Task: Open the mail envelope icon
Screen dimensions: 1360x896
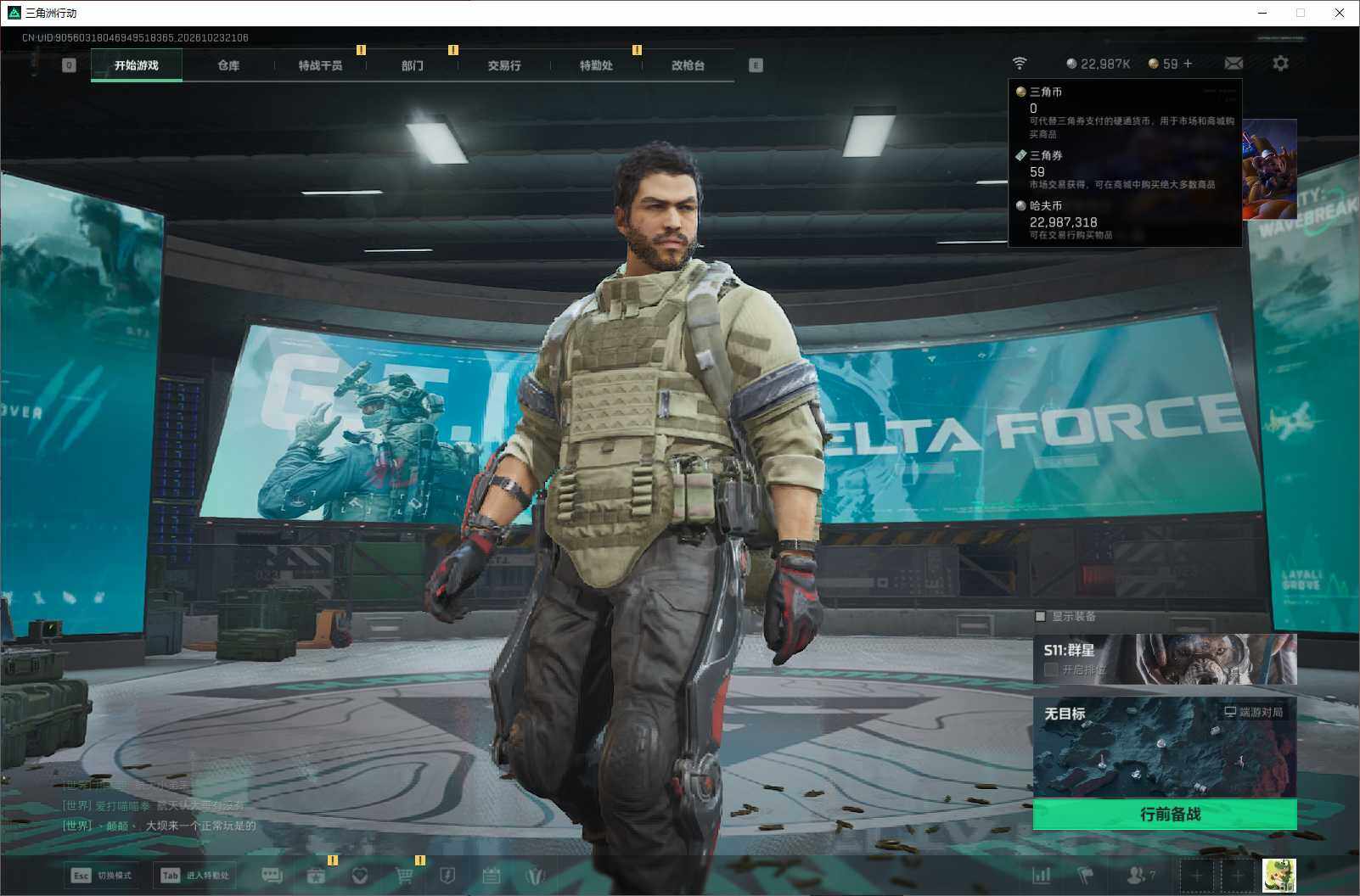Action: [1234, 64]
